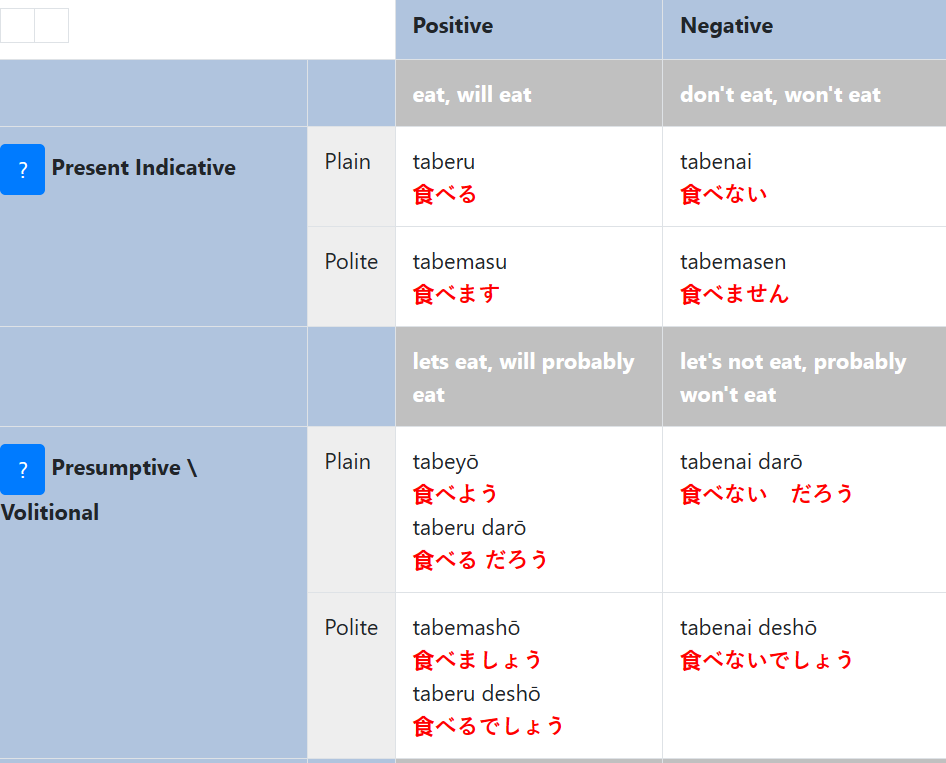946x763 pixels.
Task: Click the word tabeyō in the Plain row
Action: click(x=445, y=462)
